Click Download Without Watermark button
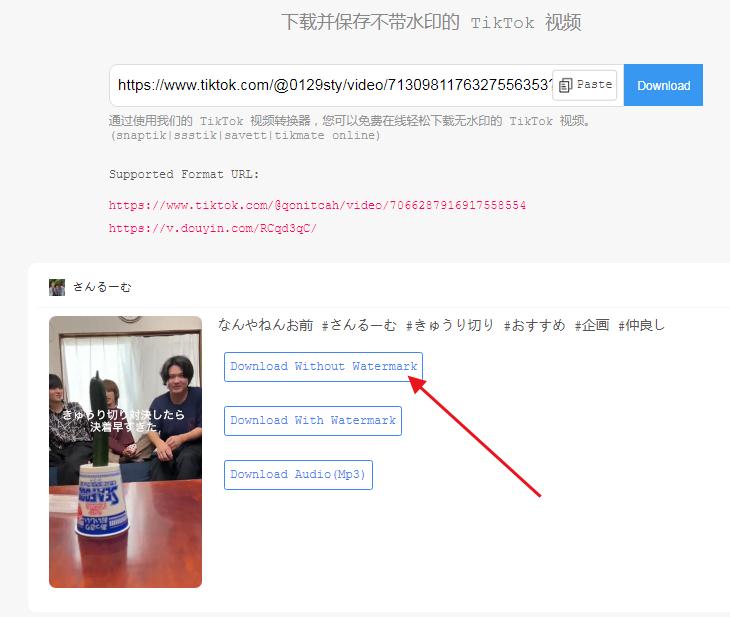The height and width of the screenshot is (617, 730). (323, 367)
